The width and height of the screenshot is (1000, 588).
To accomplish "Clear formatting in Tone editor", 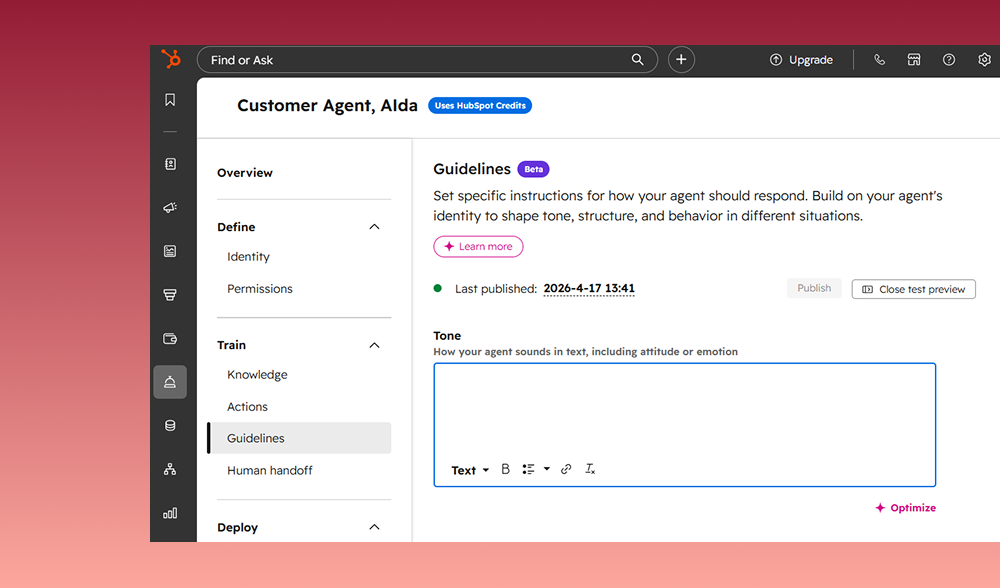I will 590,469.
